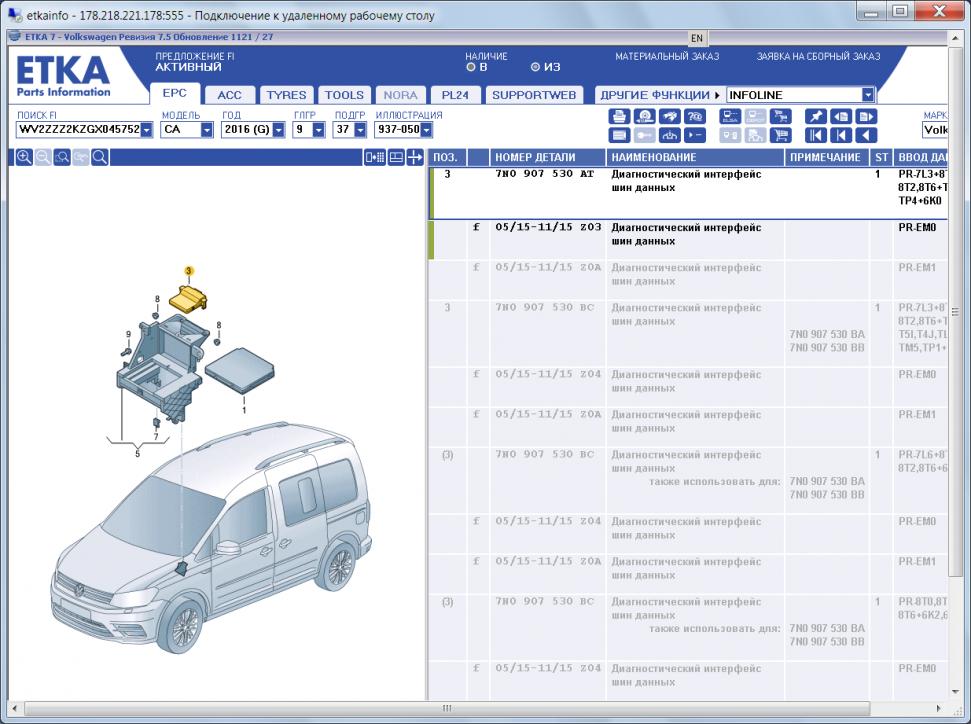971x724 pixels.
Task: Open the SUPPORTWEB tab
Action: coord(534,95)
